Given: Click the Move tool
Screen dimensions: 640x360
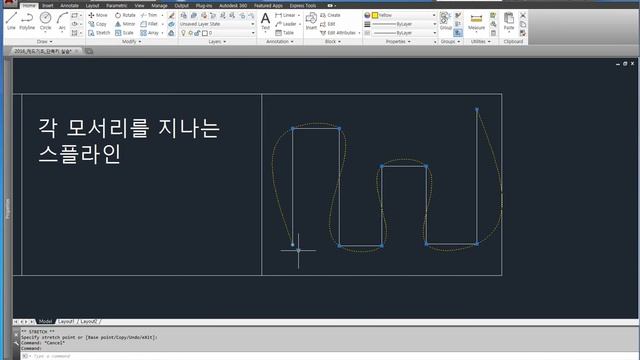Looking at the screenshot, I should coord(98,15).
